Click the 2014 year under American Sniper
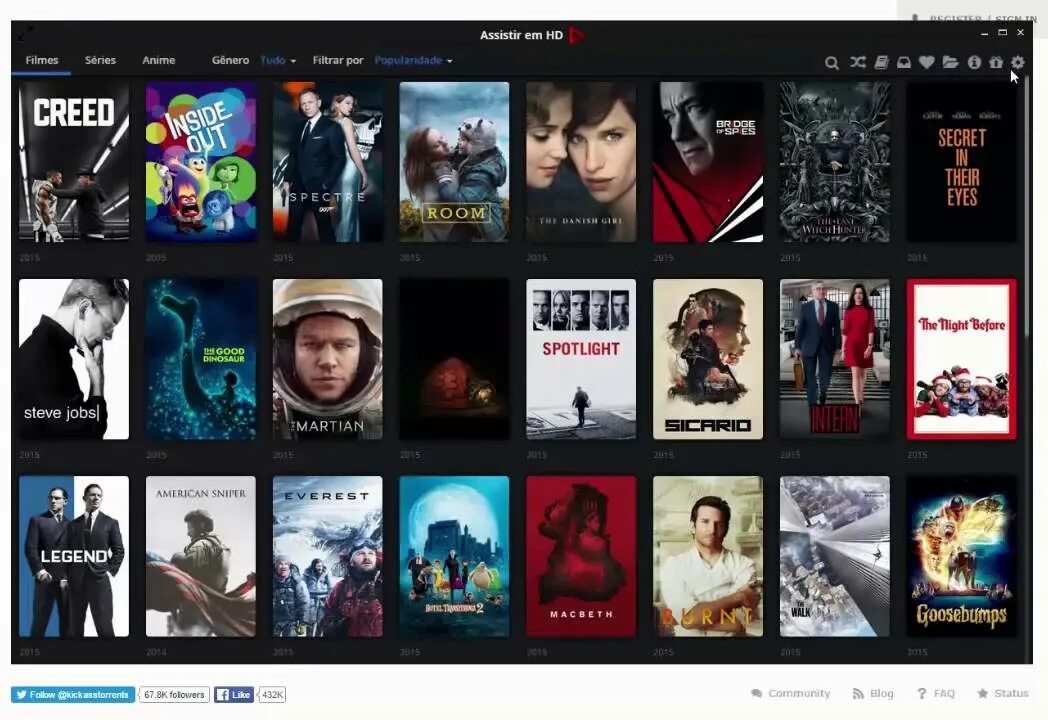 click(x=156, y=652)
